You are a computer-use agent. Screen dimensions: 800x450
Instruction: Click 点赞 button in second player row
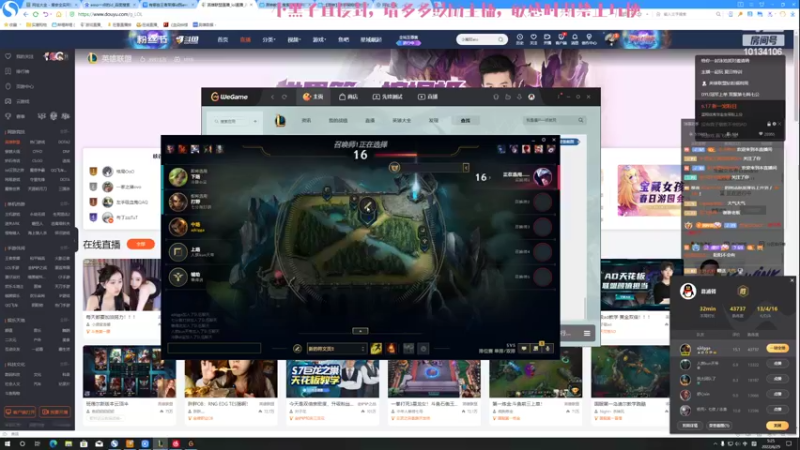[777, 364]
